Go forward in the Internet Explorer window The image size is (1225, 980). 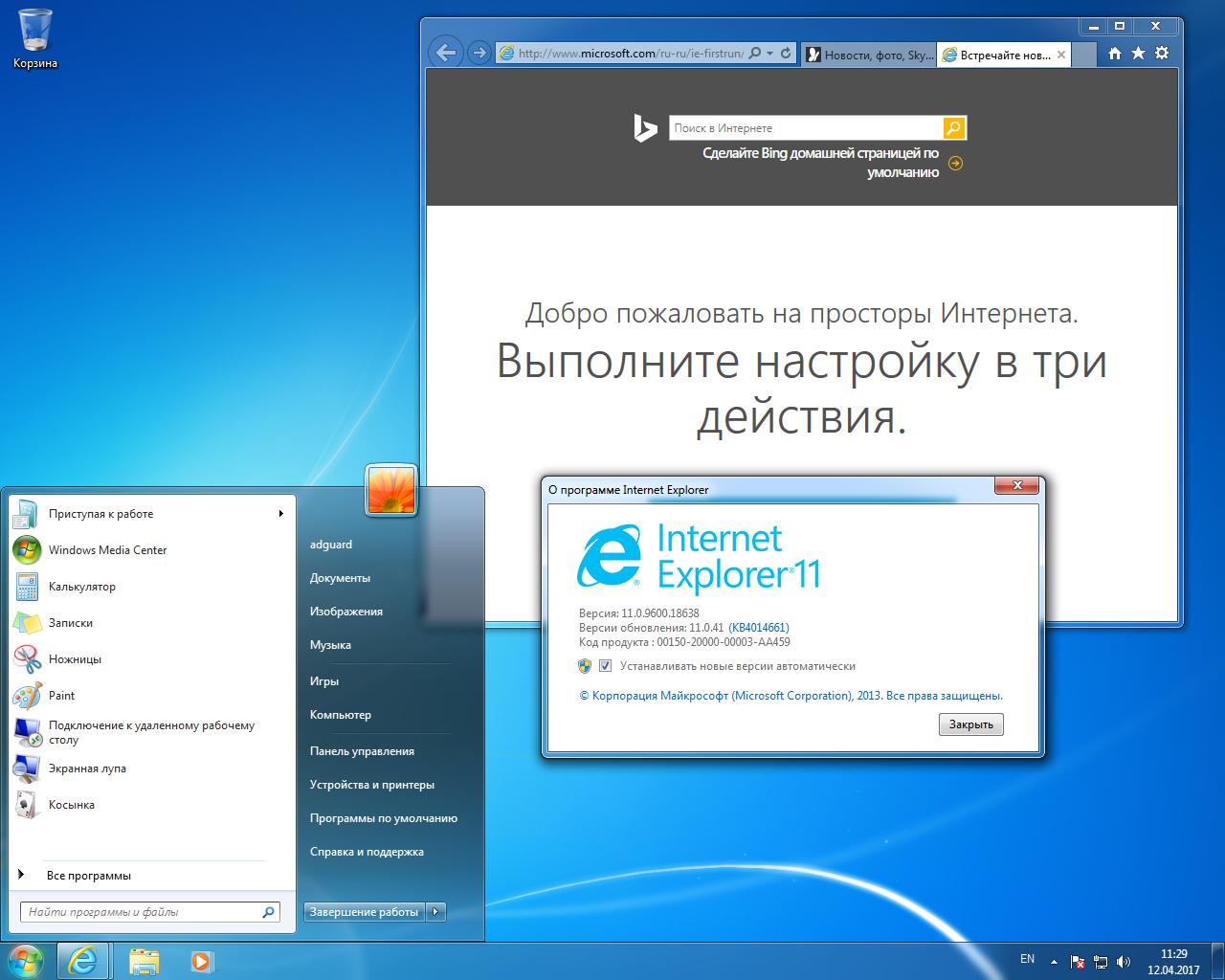pos(479,53)
